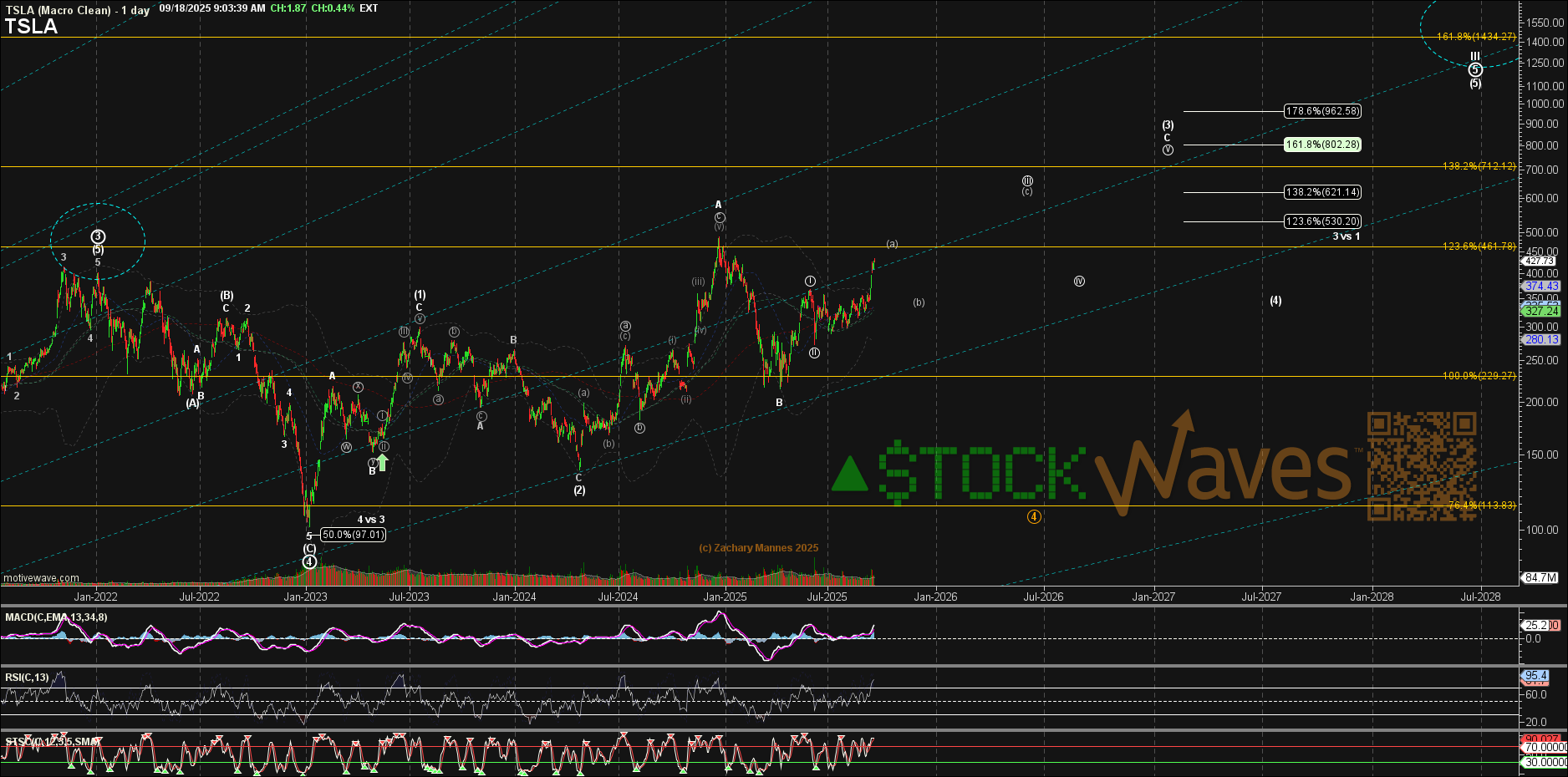Click Jan-2026 on the time axis
Image resolution: width=1568 pixels, height=777 pixels.
click(935, 597)
